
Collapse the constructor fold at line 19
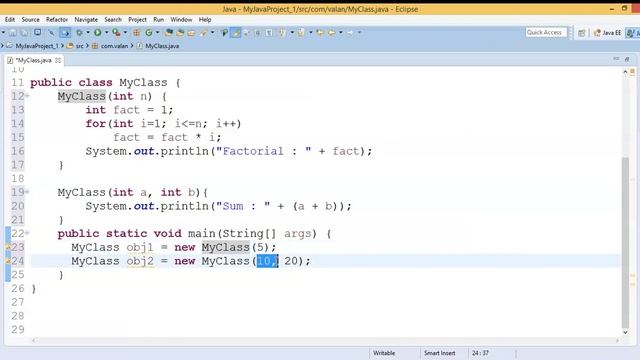coord(27,191)
